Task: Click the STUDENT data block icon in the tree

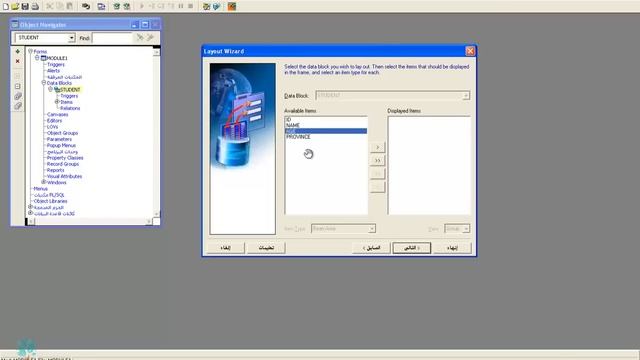Action: click(x=57, y=89)
